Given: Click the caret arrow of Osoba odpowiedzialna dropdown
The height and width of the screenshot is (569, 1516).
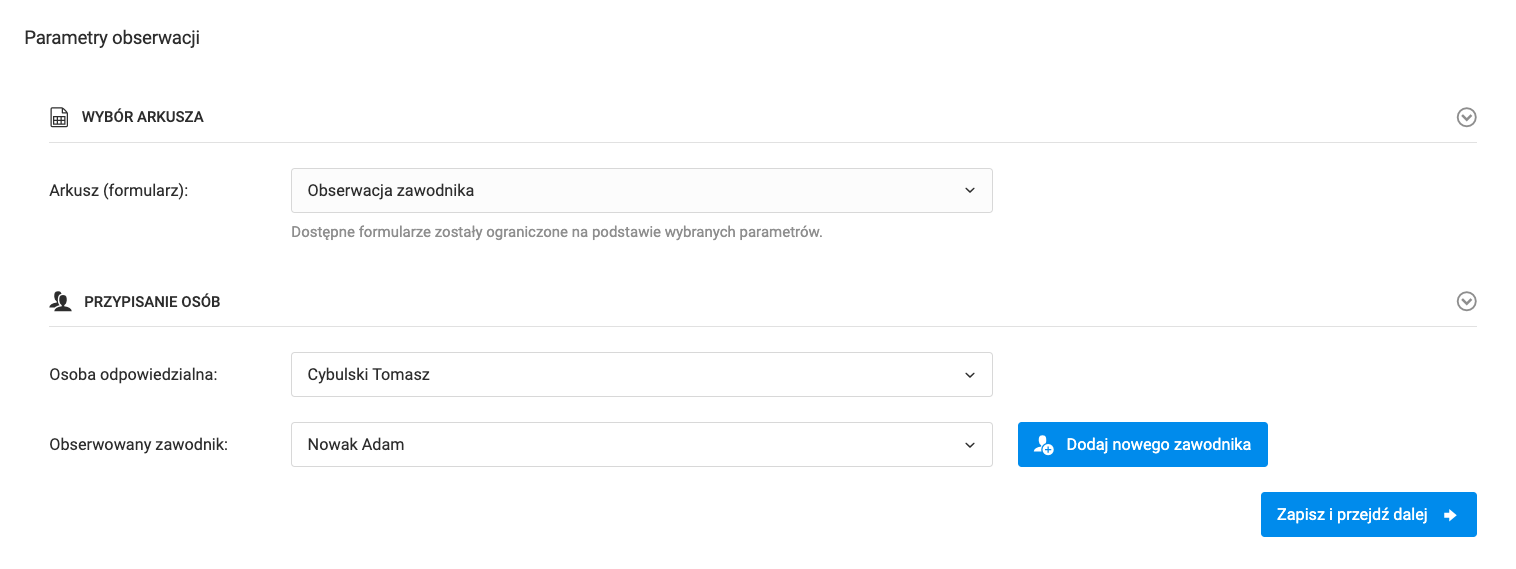Looking at the screenshot, I should (x=969, y=375).
